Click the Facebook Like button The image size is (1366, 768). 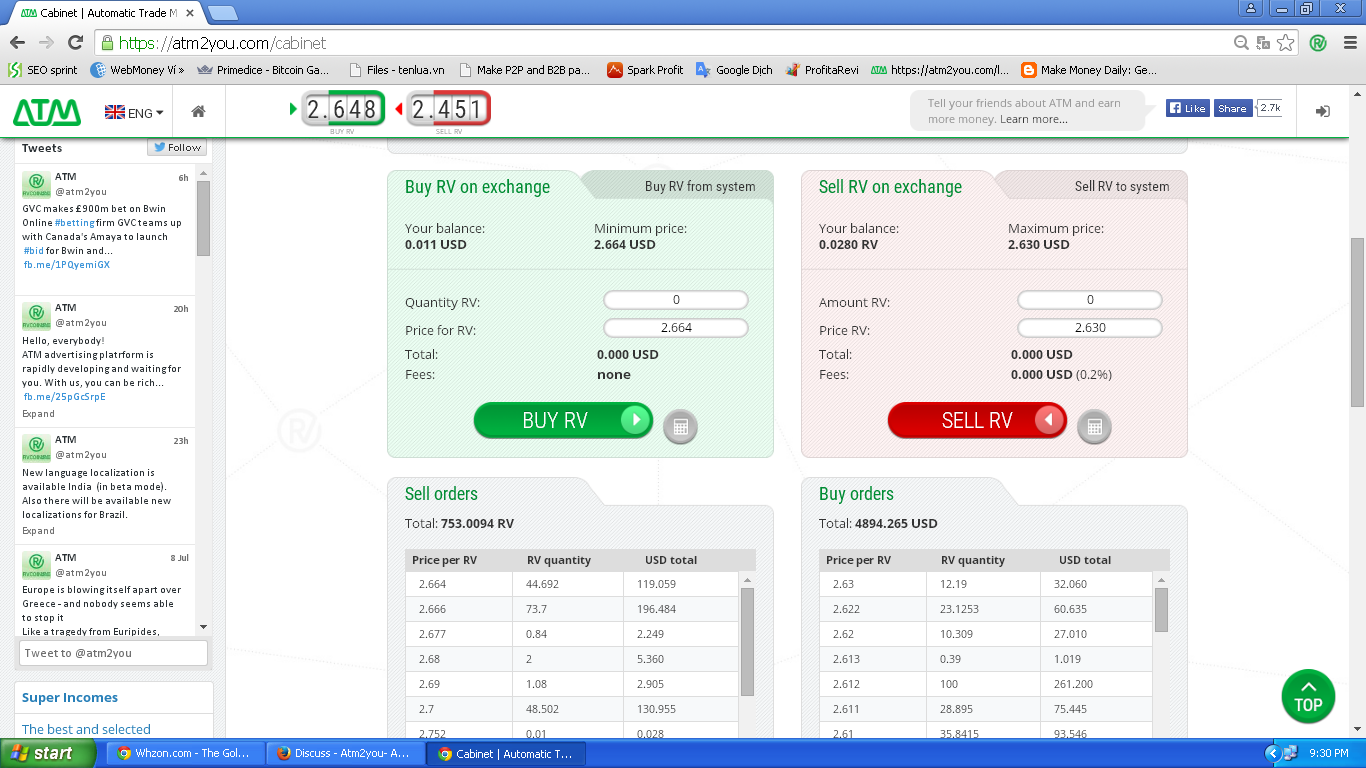coord(1188,108)
